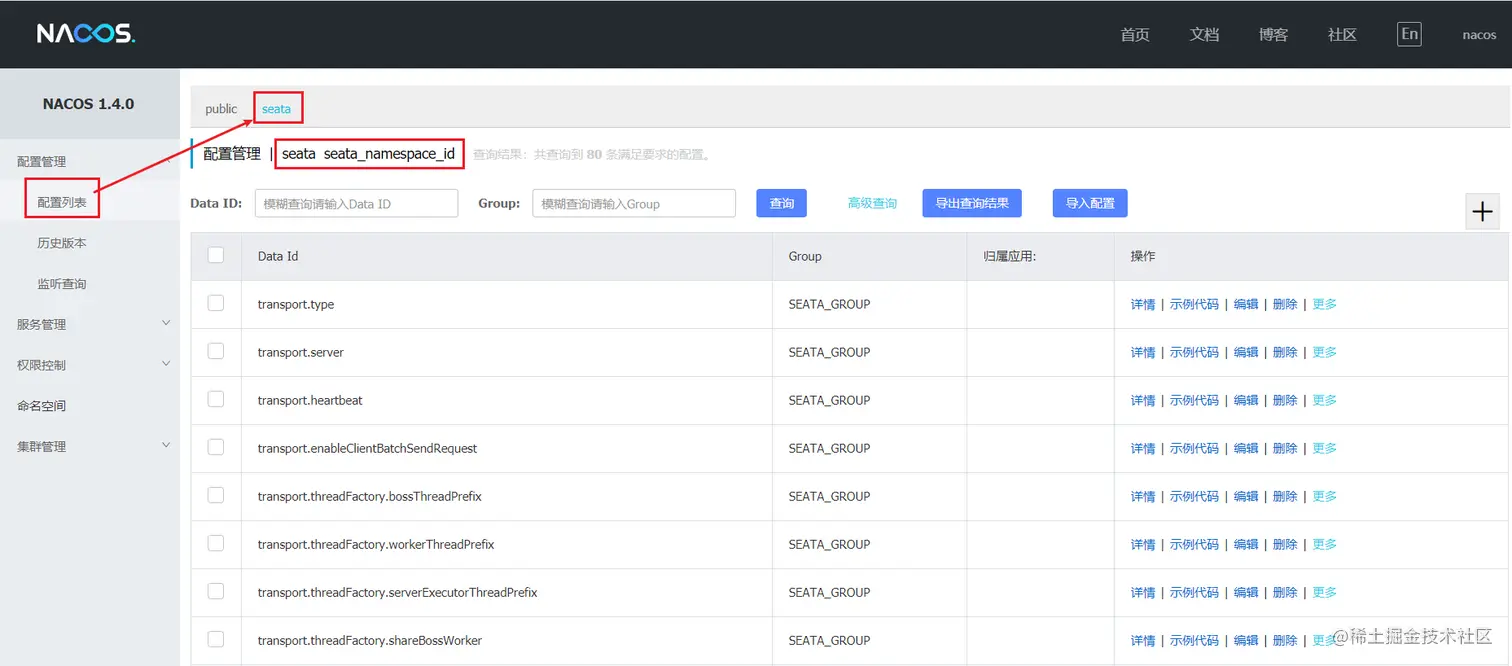Screen dimensions: 1512x666
Task: Check the transport.server row checkbox
Action: click(x=216, y=351)
